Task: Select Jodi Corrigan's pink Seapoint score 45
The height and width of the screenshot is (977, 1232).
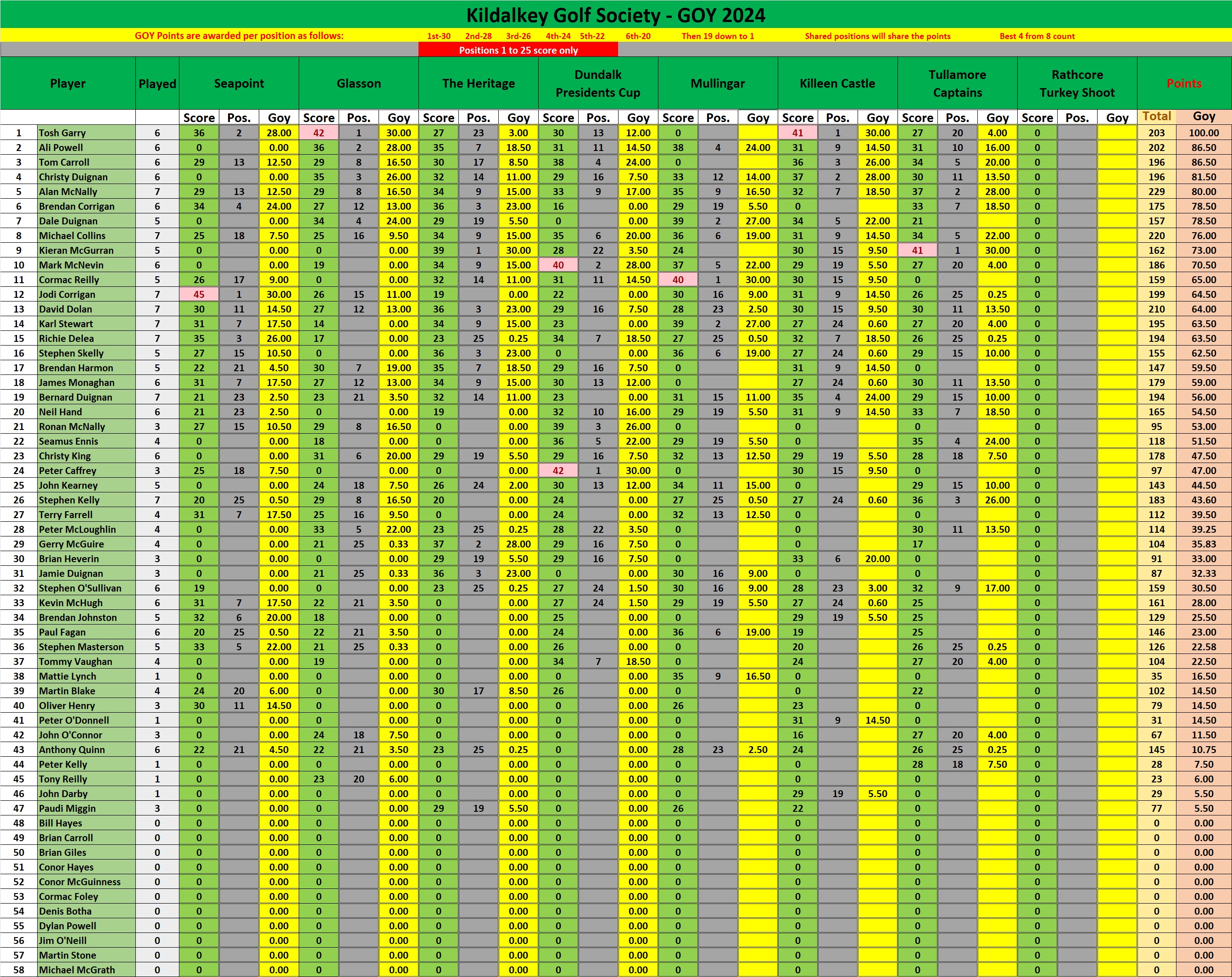Action: (199, 294)
